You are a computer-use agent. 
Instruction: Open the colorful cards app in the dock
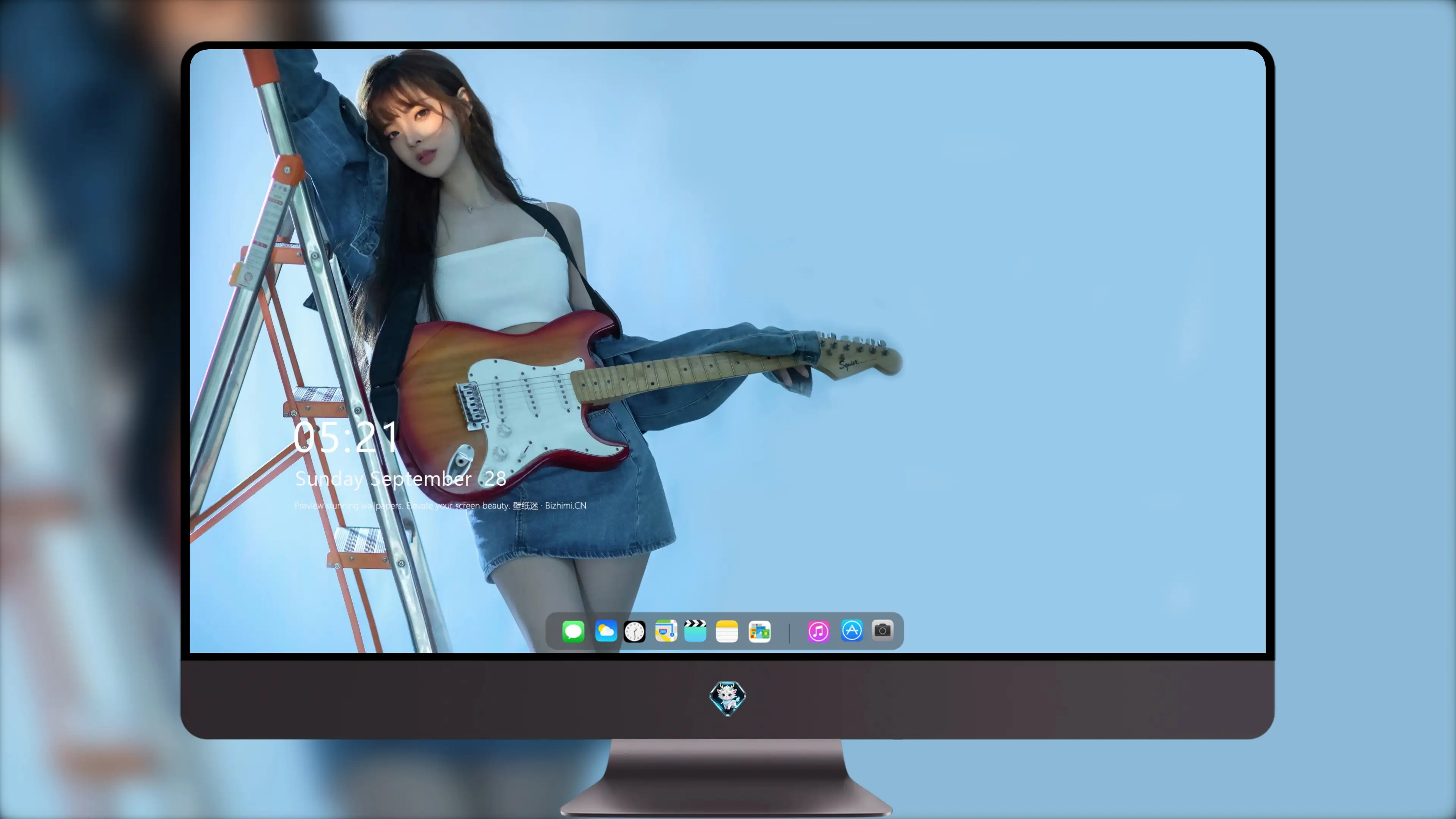pyautogui.click(x=759, y=631)
